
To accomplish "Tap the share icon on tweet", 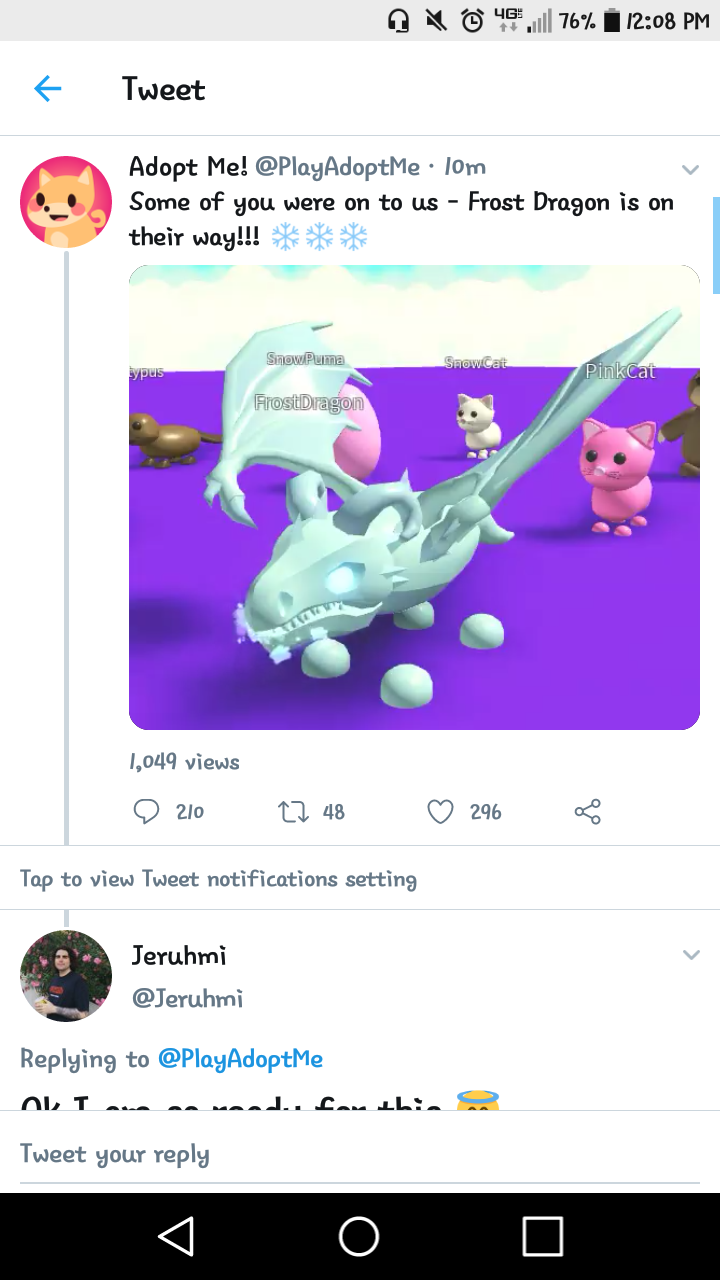I will [x=588, y=811].
